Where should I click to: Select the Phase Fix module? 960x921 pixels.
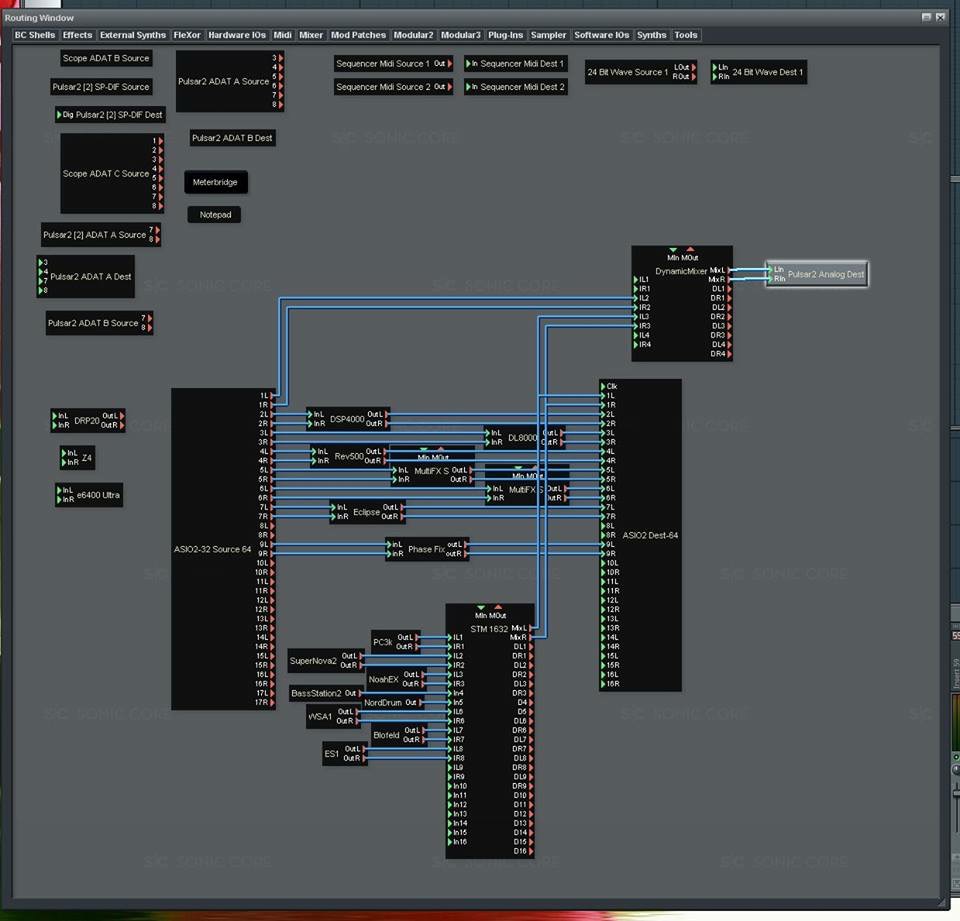coord(427,549)
